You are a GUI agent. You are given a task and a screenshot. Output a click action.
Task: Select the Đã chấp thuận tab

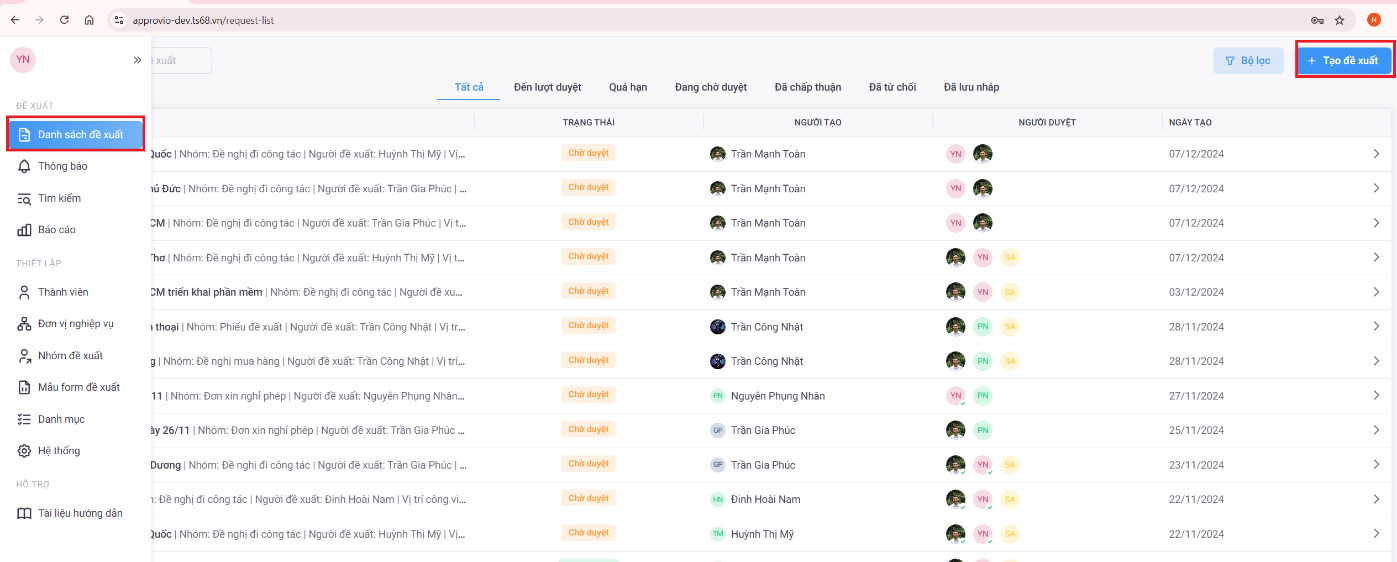click(807, 87)
